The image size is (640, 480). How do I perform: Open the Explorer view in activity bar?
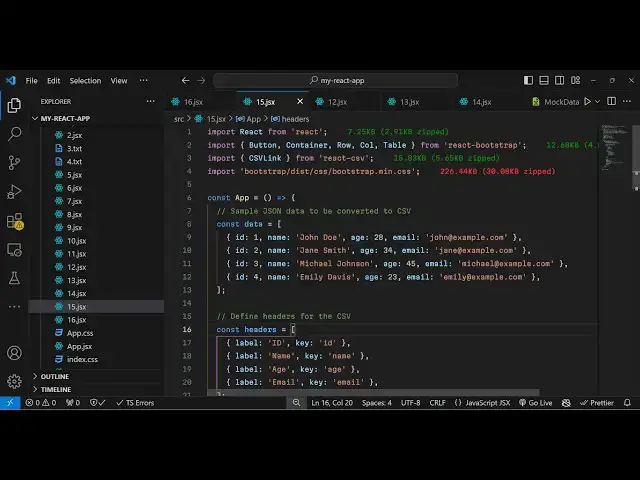(x=14, y=105)
